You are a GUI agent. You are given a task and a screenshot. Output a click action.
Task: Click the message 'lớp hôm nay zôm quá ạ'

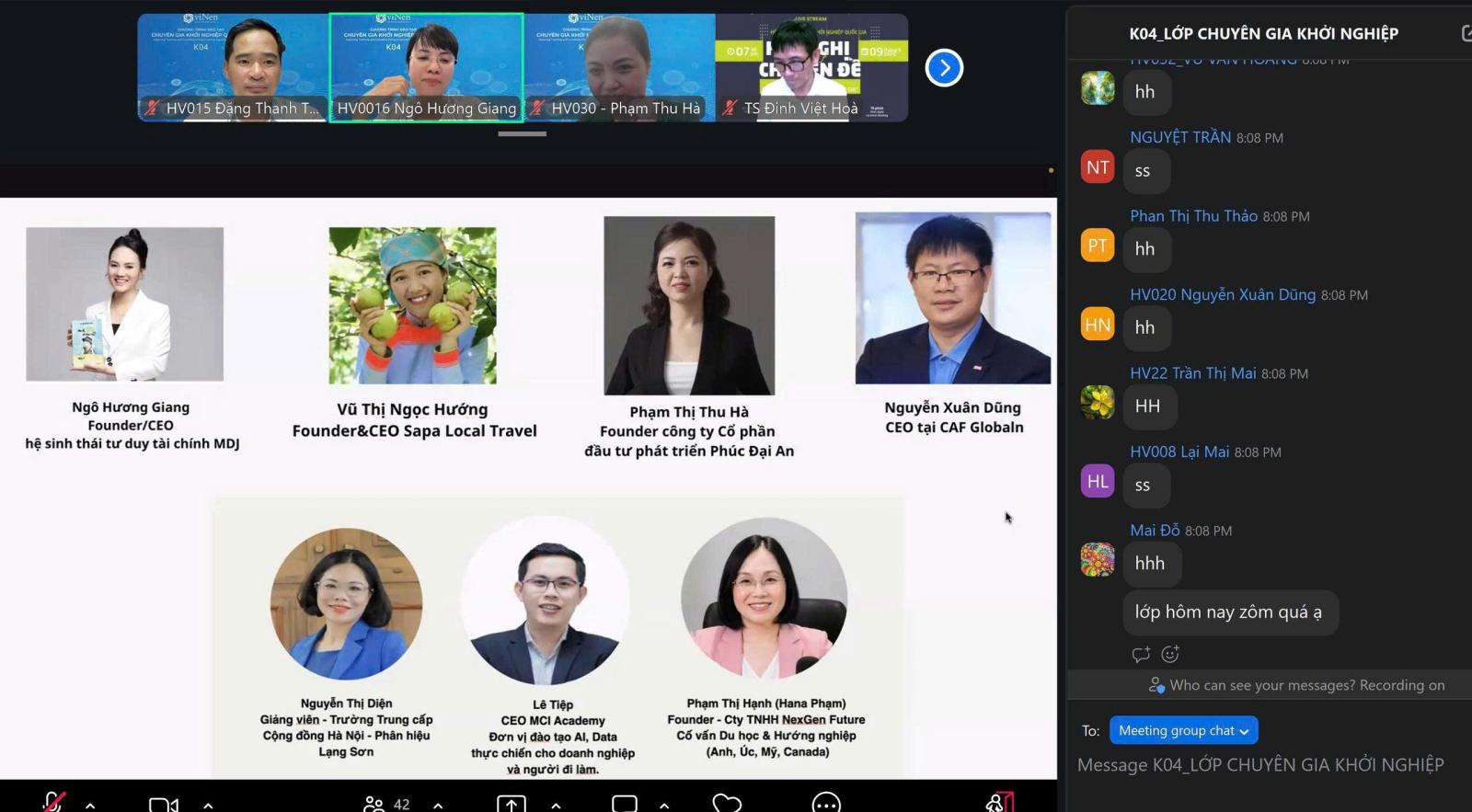[x=1230, y=612]
